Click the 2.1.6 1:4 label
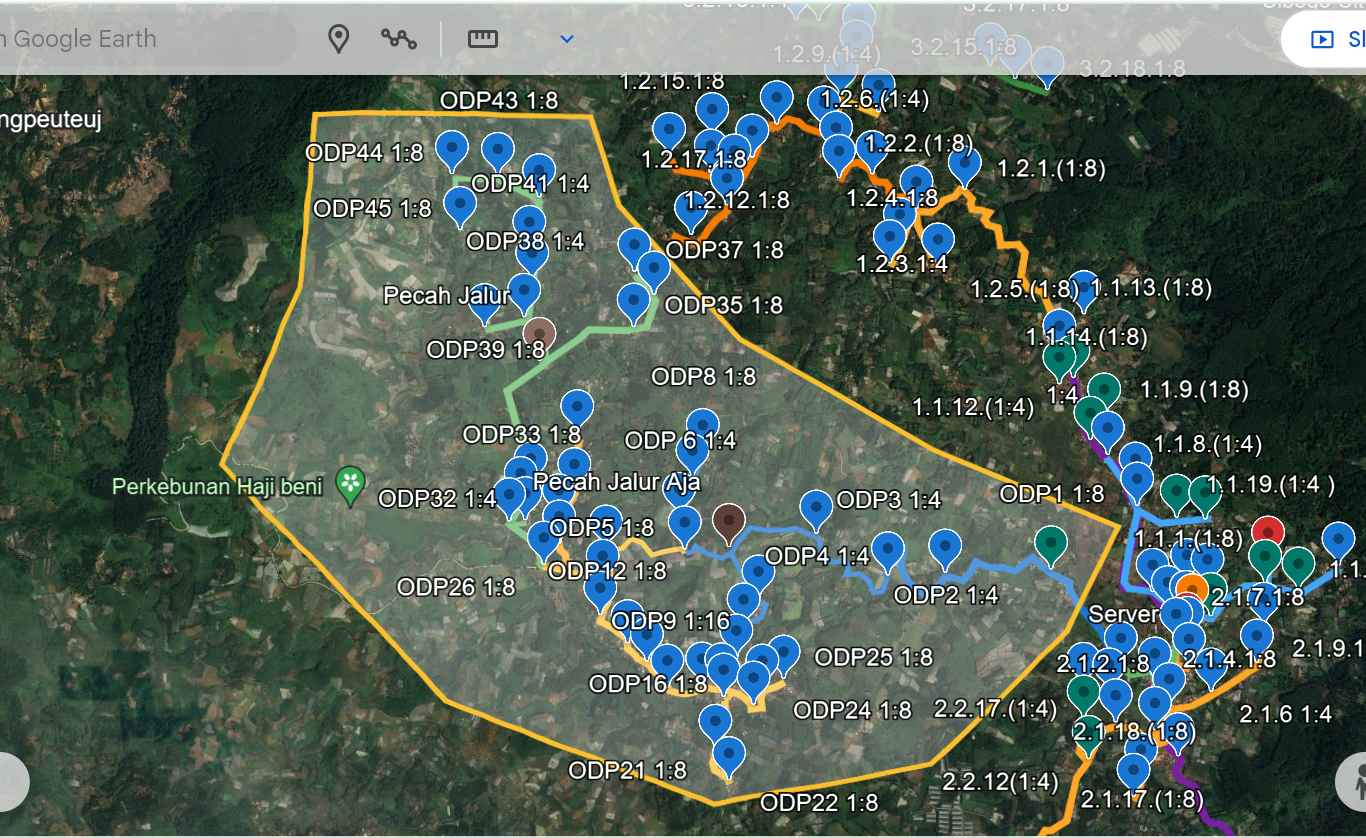The height and width of the screenshot is (838, 1366). pos(1286,714)
